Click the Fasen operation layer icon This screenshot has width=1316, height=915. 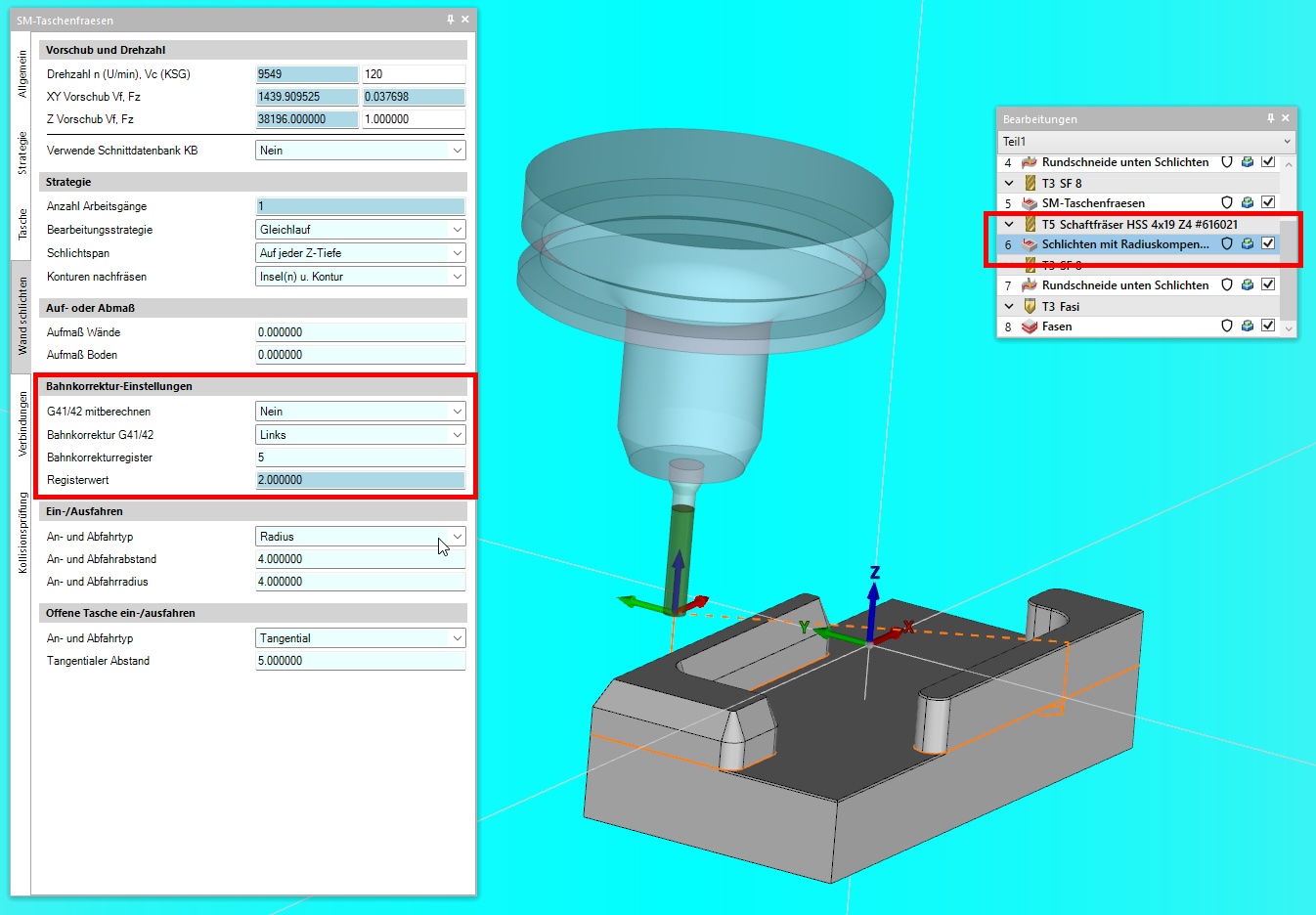(x=1030, y=327)
